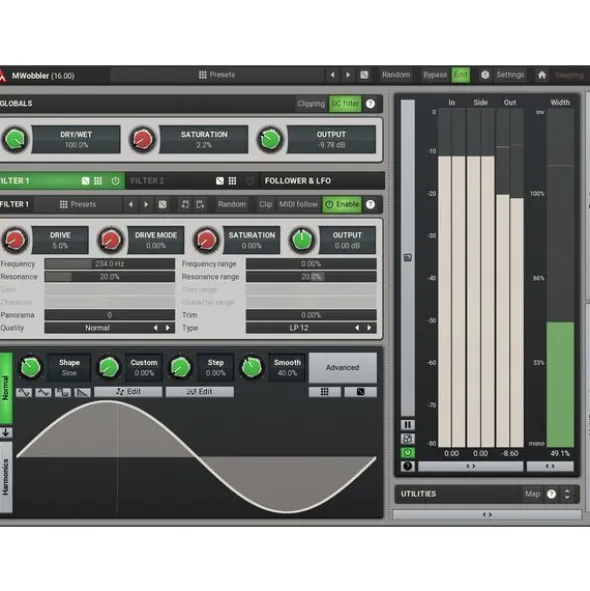
Task: Open the top Presets browser
Action: pos(217,75)
